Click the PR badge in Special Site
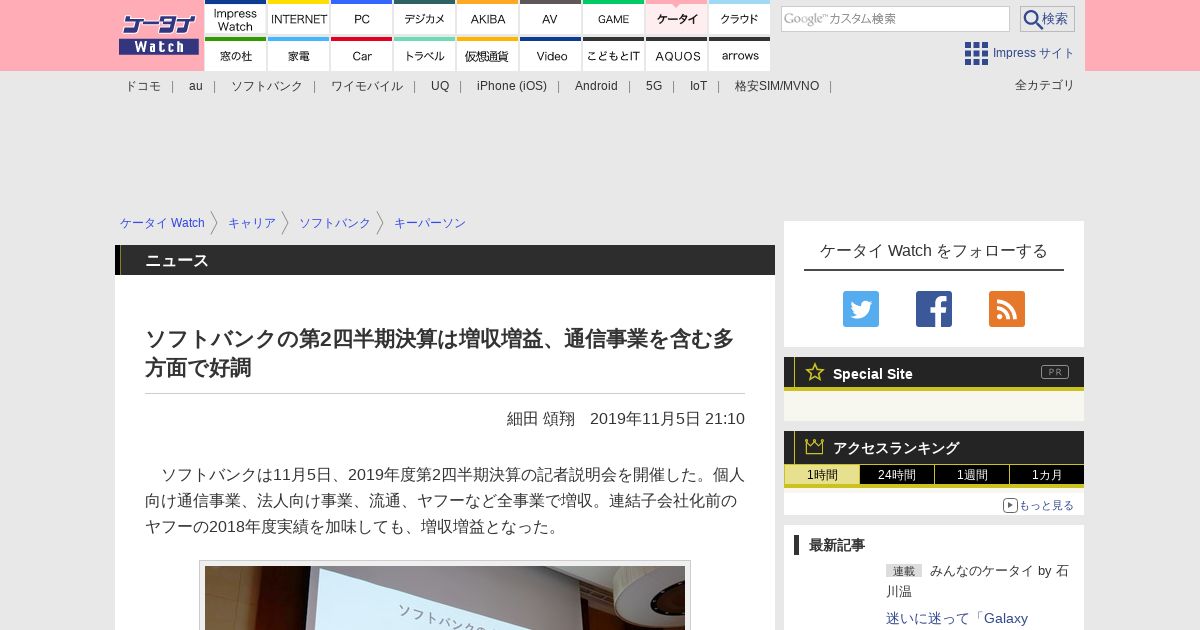The height and width of the screenshot is (630, 1200). point(1055,372)
